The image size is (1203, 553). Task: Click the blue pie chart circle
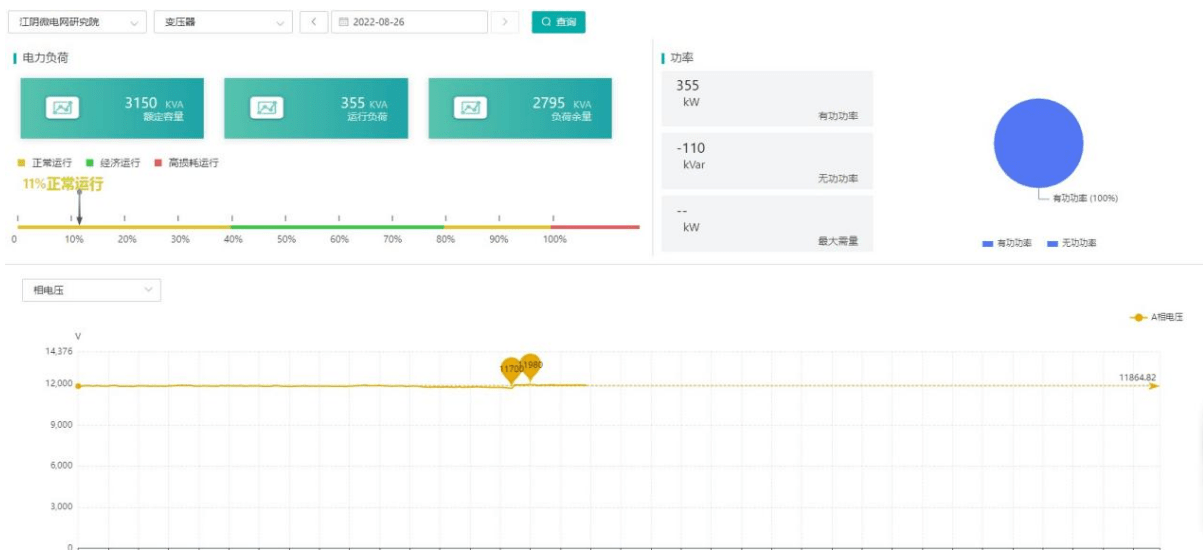1038,143
